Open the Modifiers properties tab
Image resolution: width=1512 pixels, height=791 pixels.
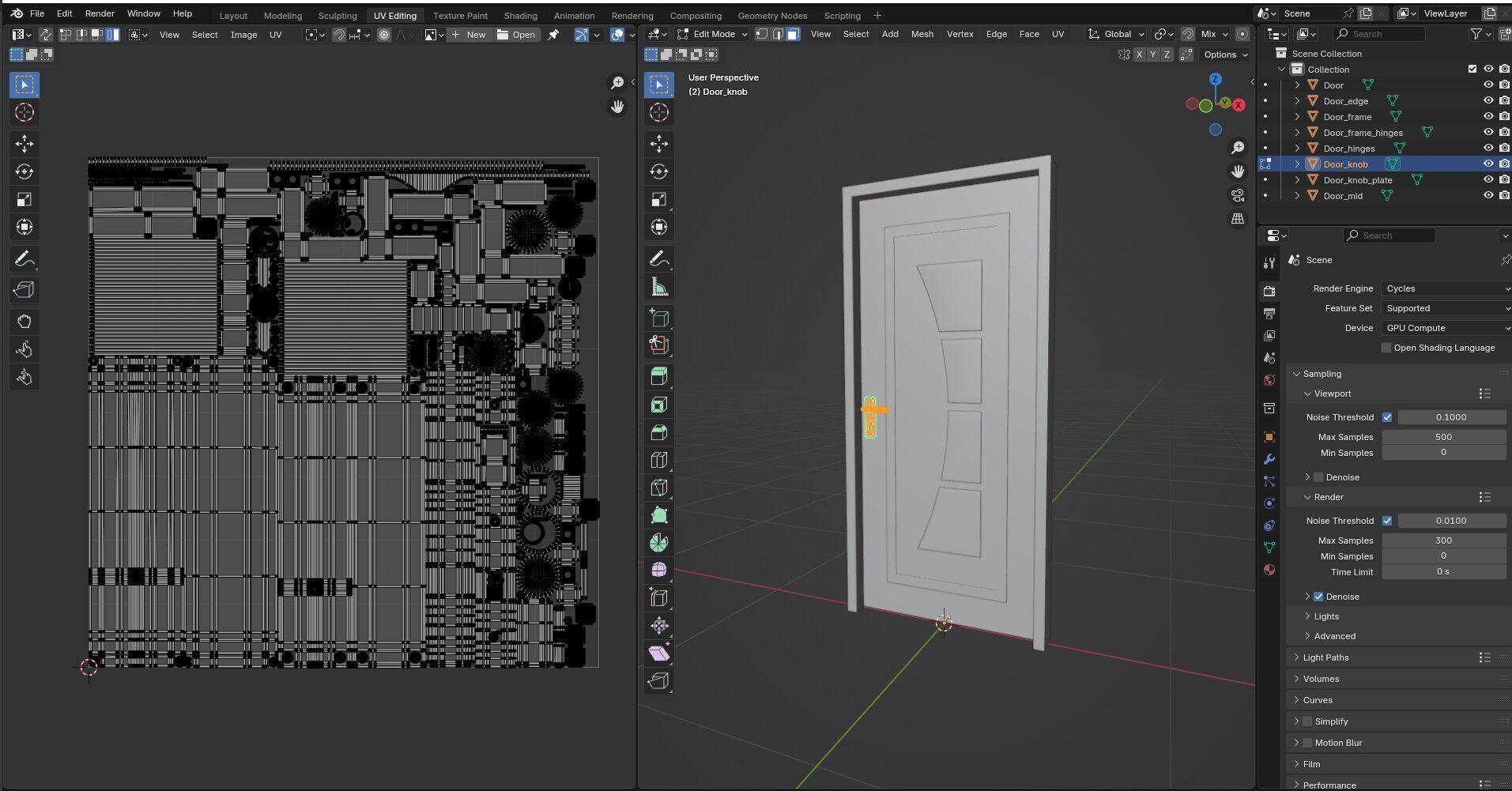1269,459
